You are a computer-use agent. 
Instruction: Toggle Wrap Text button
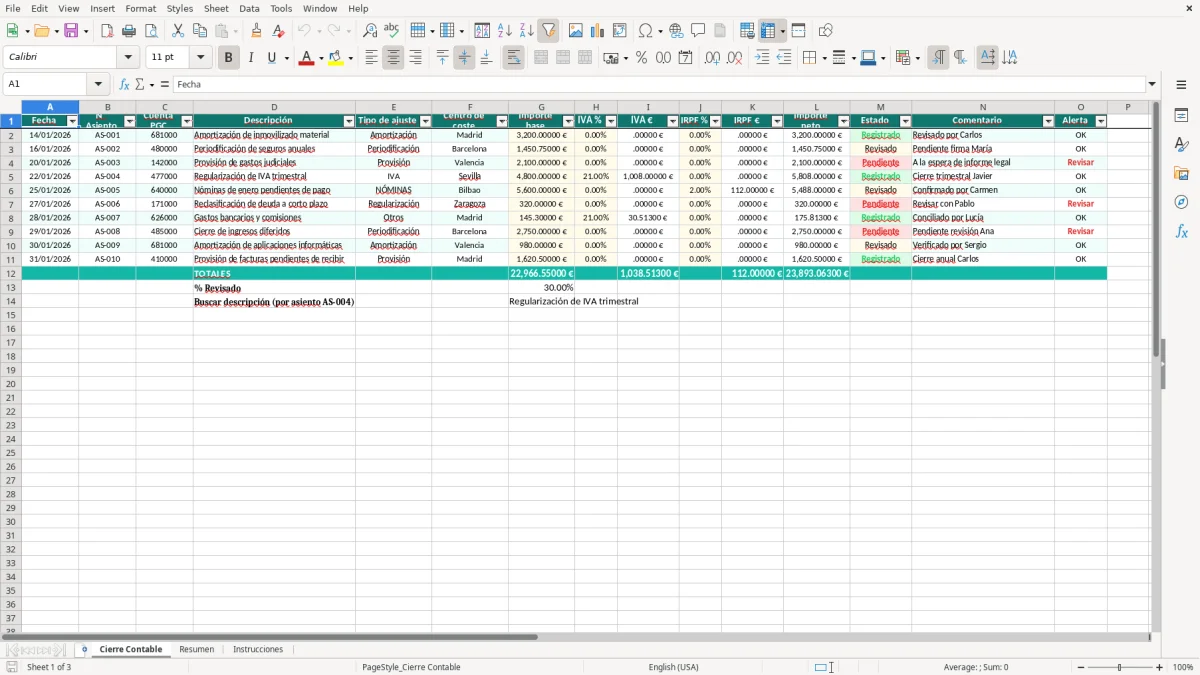[x=513, y=58]
